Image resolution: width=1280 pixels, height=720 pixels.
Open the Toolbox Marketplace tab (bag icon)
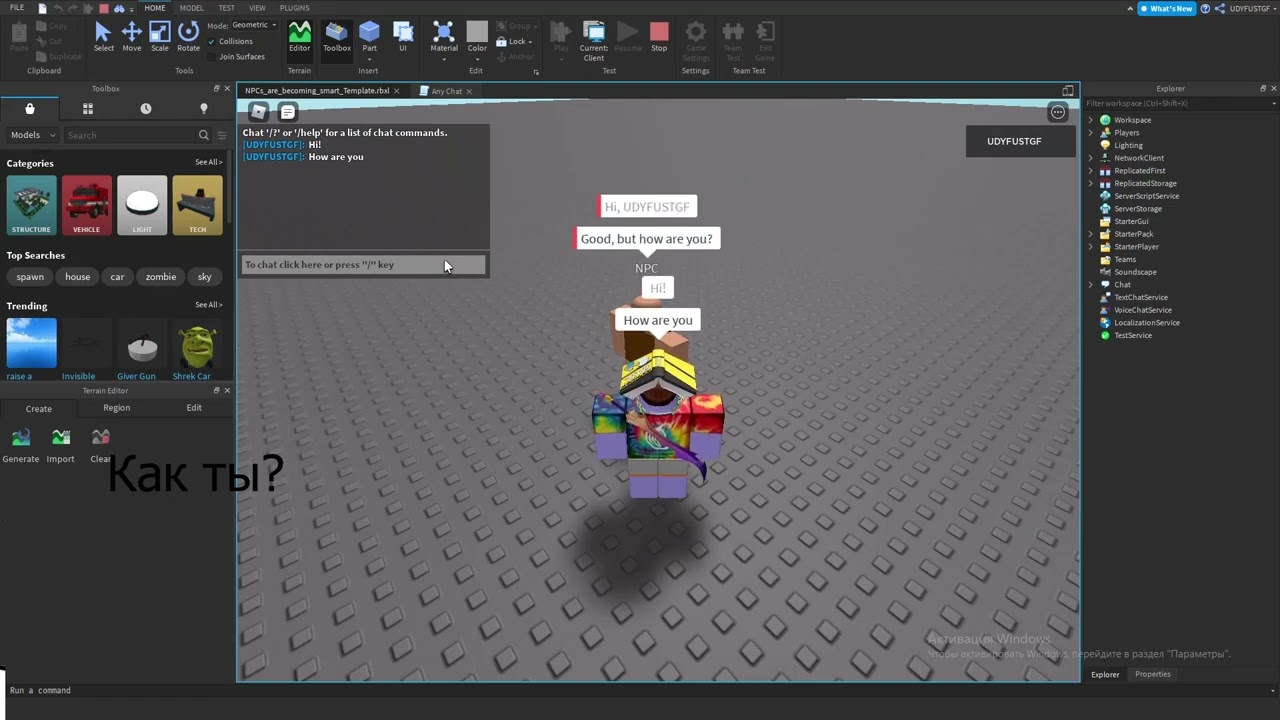point(30,108)
